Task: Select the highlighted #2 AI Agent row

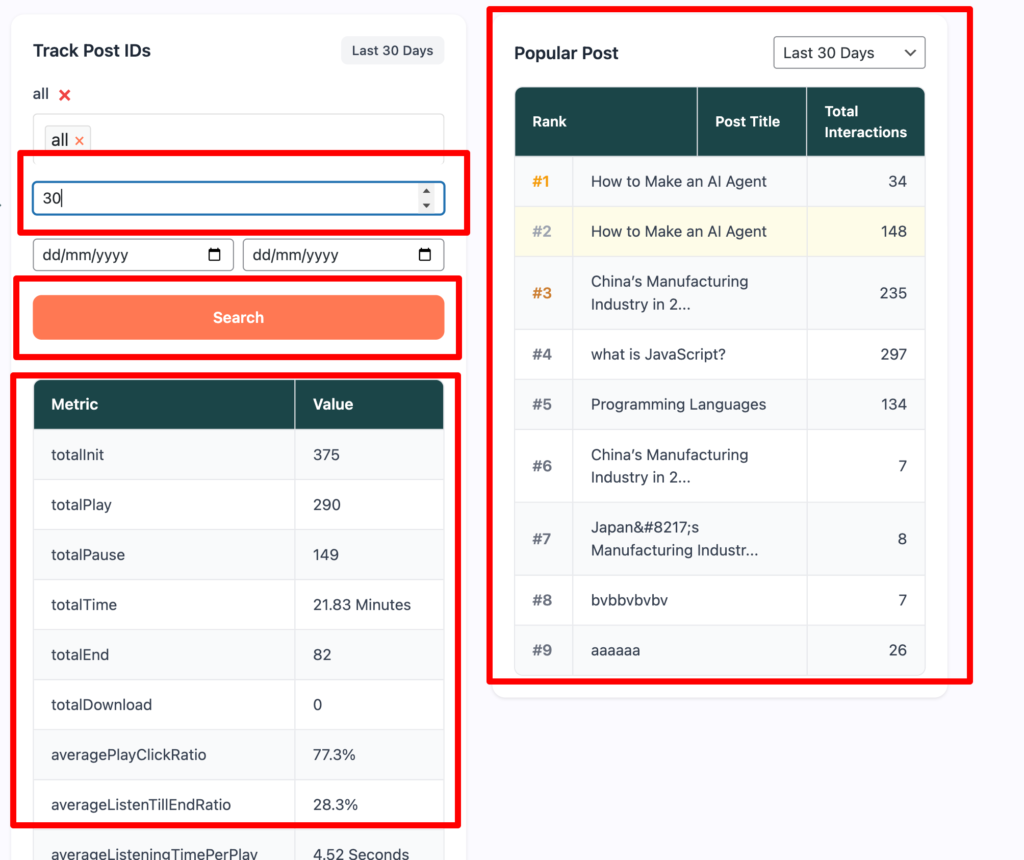Action: pyautogui.click(x=720, y=232)
